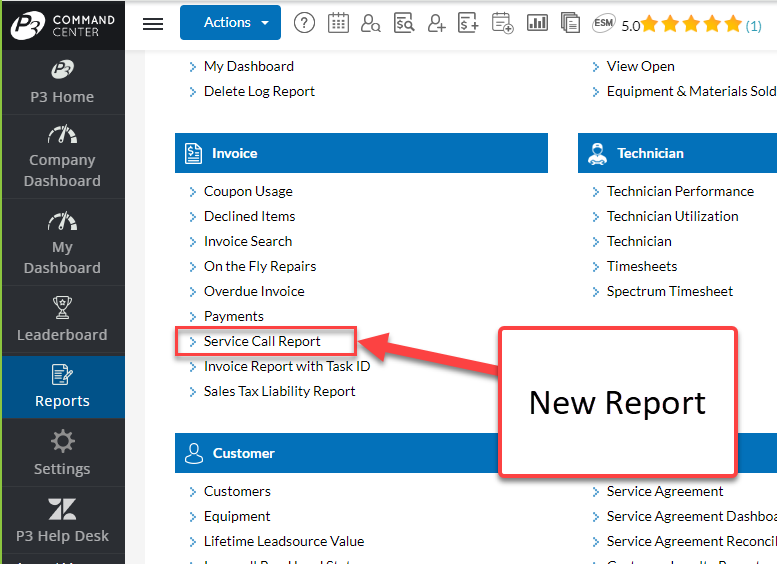Open the My Dashboard report link
777x564 pixels.
[249, 66]
